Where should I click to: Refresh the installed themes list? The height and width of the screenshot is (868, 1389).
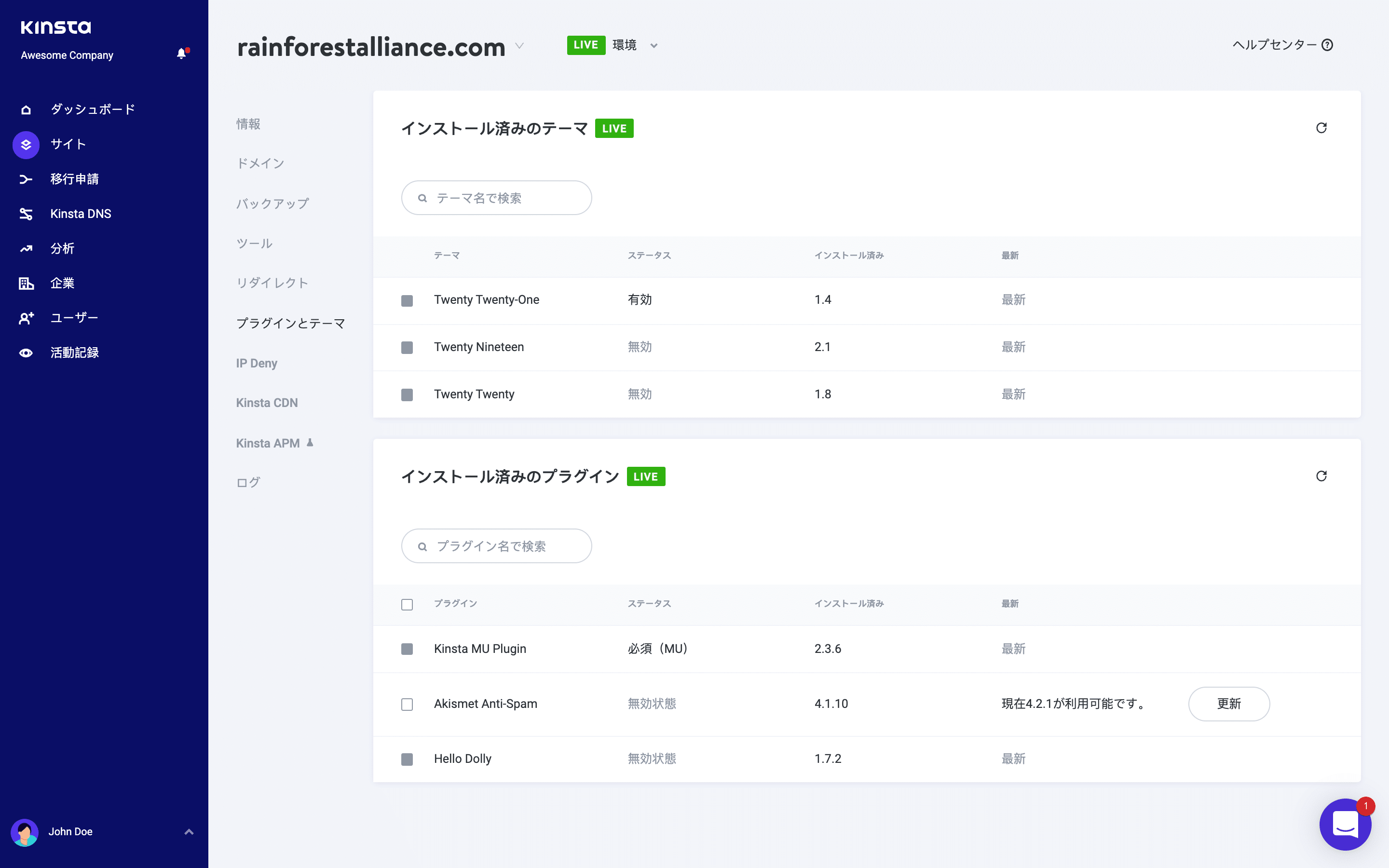1321,127
